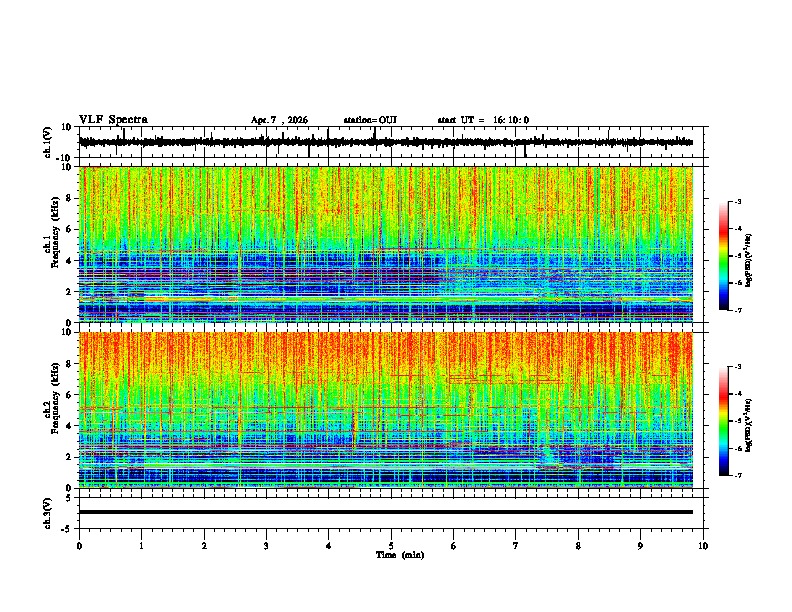
Task: Select the time axis tick label 3
Action: tap(266, 546)
